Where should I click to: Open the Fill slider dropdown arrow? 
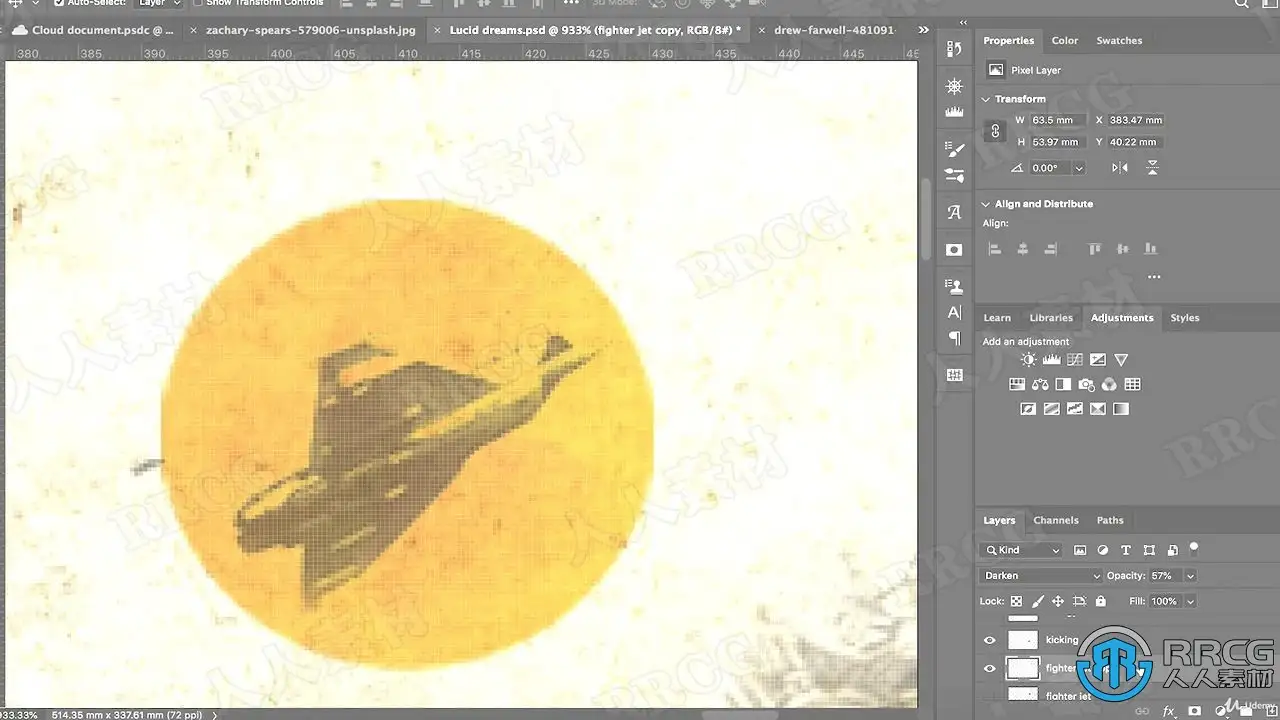[1190, 601]
